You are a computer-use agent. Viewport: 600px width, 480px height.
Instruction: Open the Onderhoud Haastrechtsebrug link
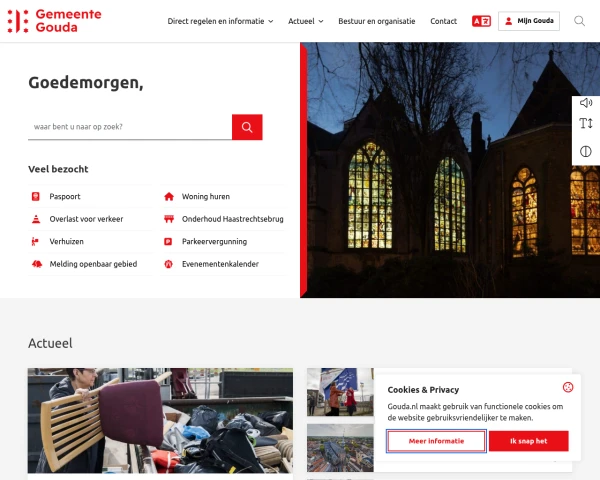[x=233, y=219]
